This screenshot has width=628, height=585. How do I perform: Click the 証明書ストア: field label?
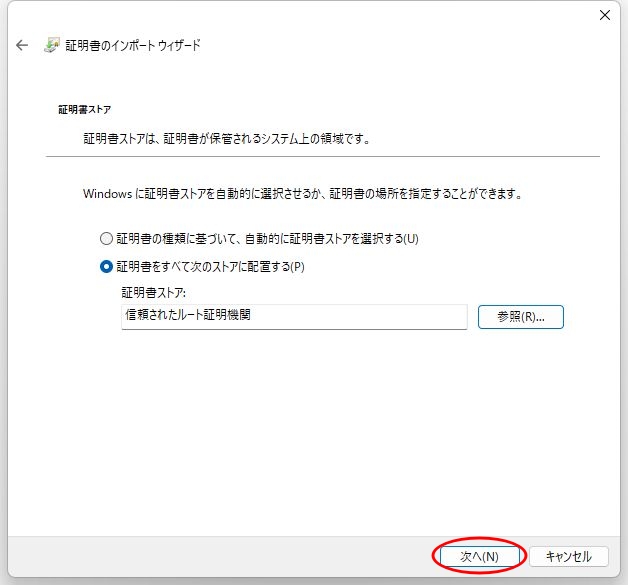pos(153,293)
